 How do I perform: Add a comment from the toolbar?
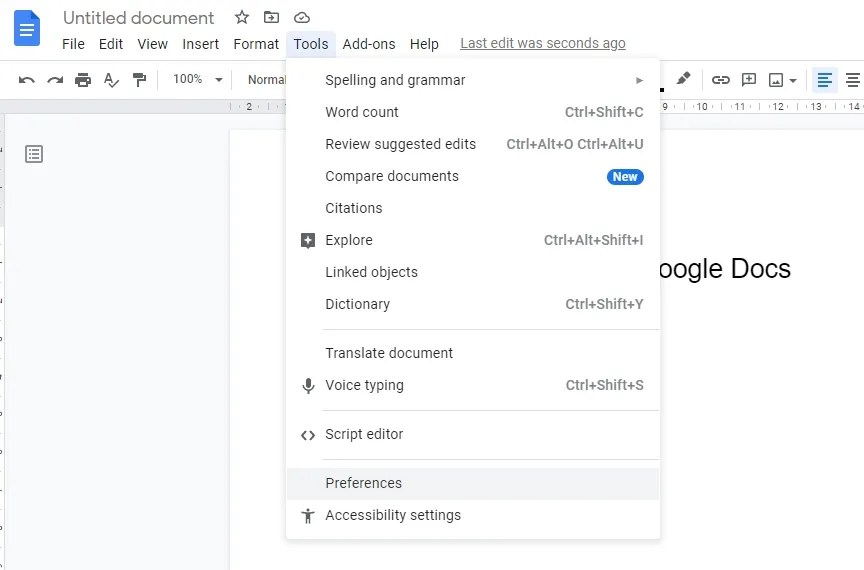[x=748, y=80]
